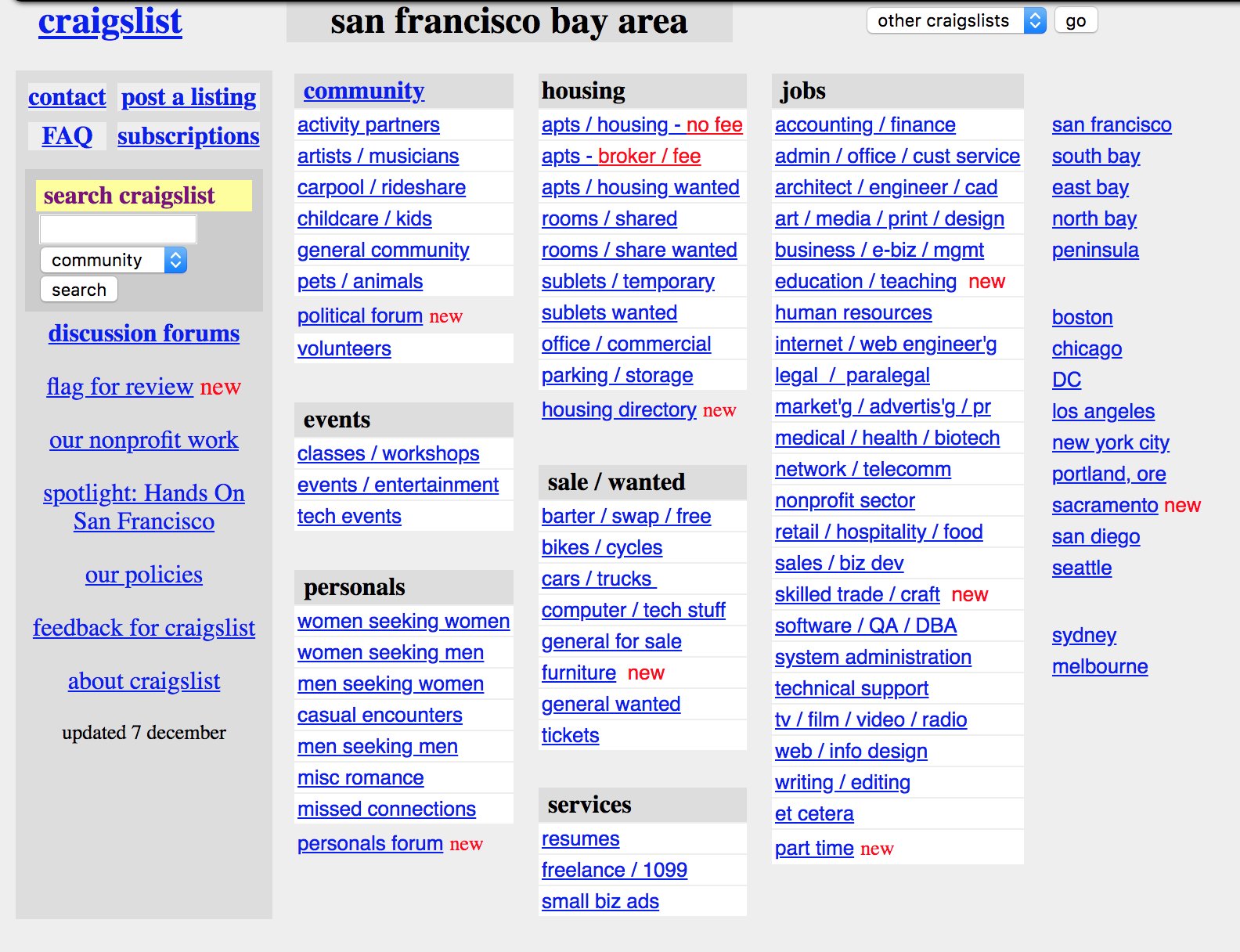The width and height of the screenshot is (1240, 952).
Task: Open accounting / finance jobs
Action: point(865,124)
